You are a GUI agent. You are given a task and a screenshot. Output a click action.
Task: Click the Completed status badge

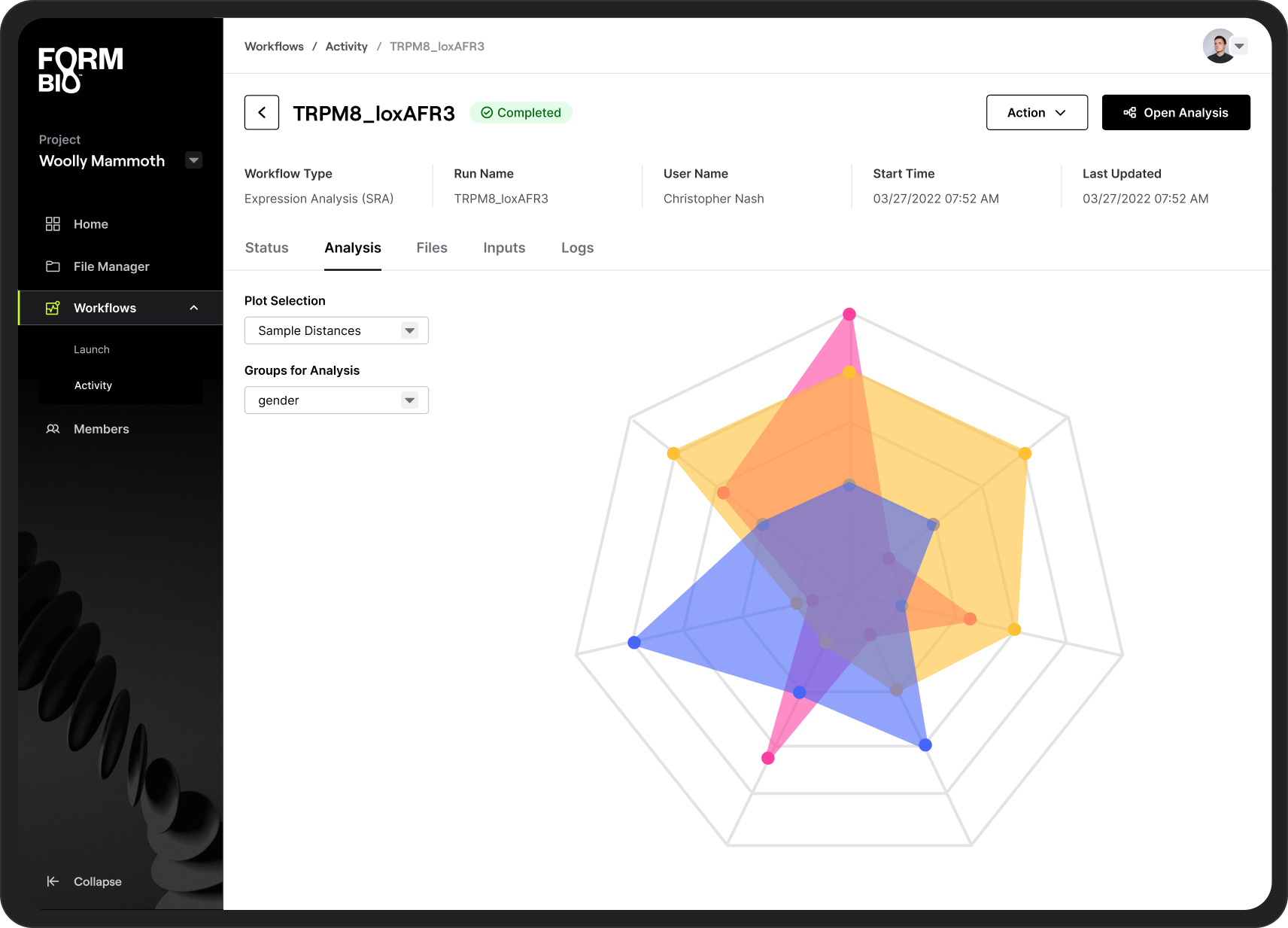pos(521,112)
